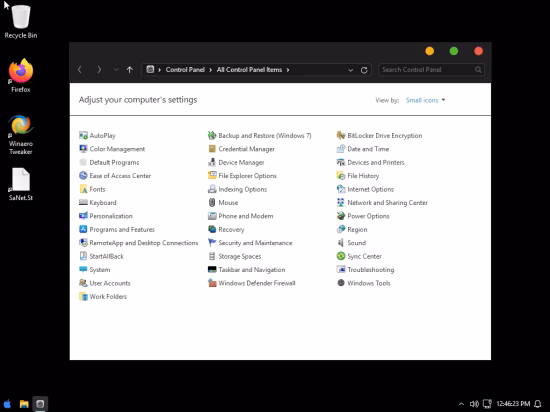550x412 pixels.
Task: Expand the address bar history dropdown
Action: coord(350,70)
